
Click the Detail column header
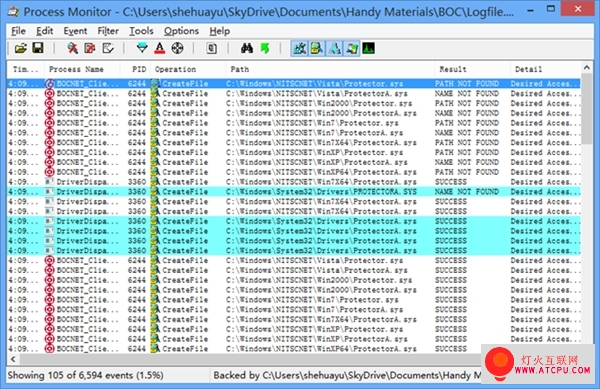point(546,69)
